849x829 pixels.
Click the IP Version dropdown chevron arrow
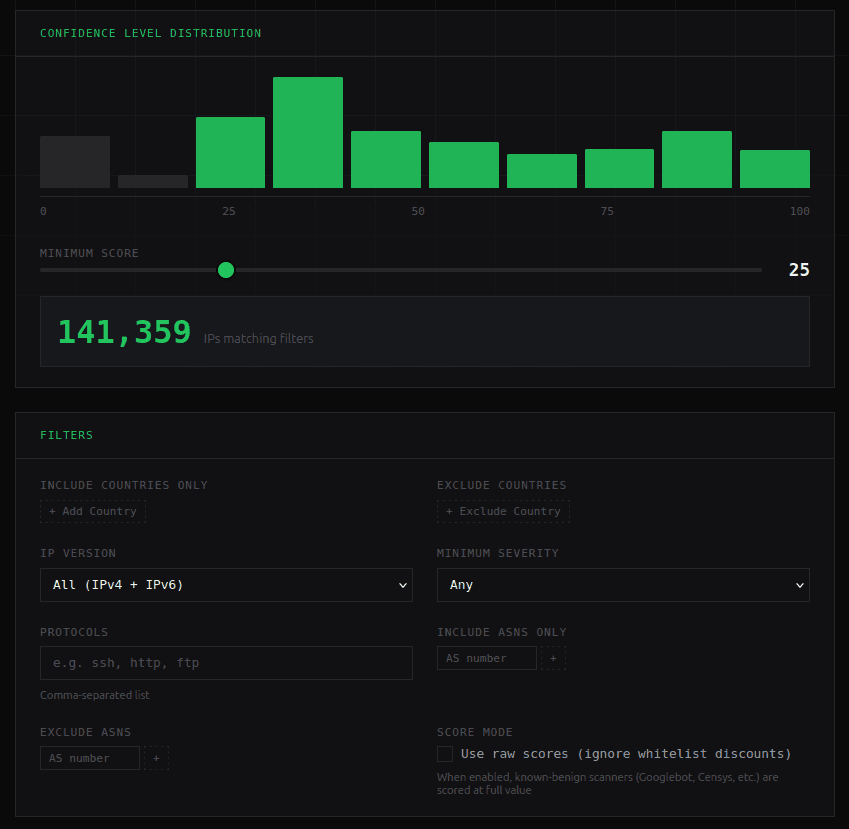(403, 585)
